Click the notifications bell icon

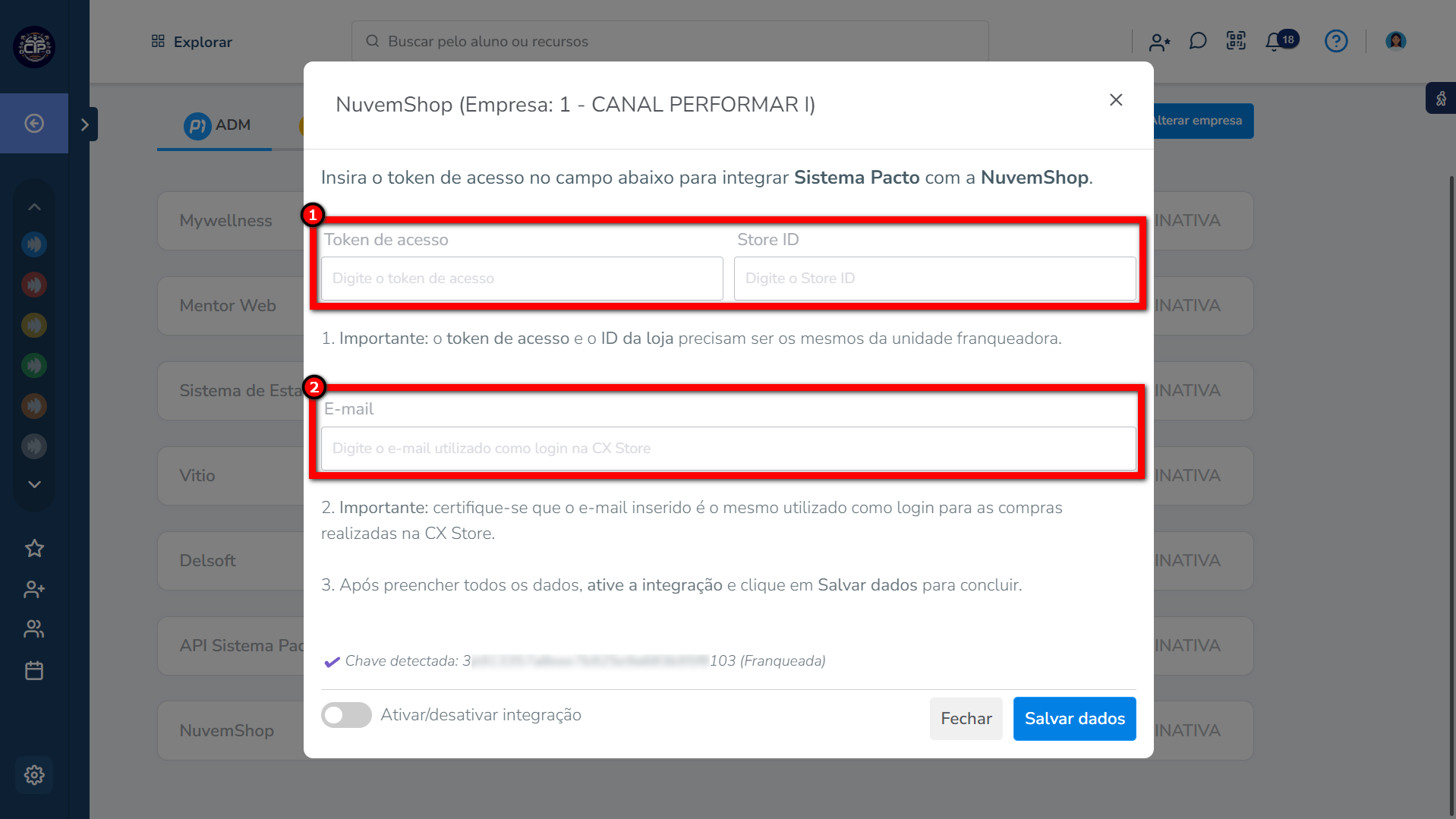(x=1275, y=42)
